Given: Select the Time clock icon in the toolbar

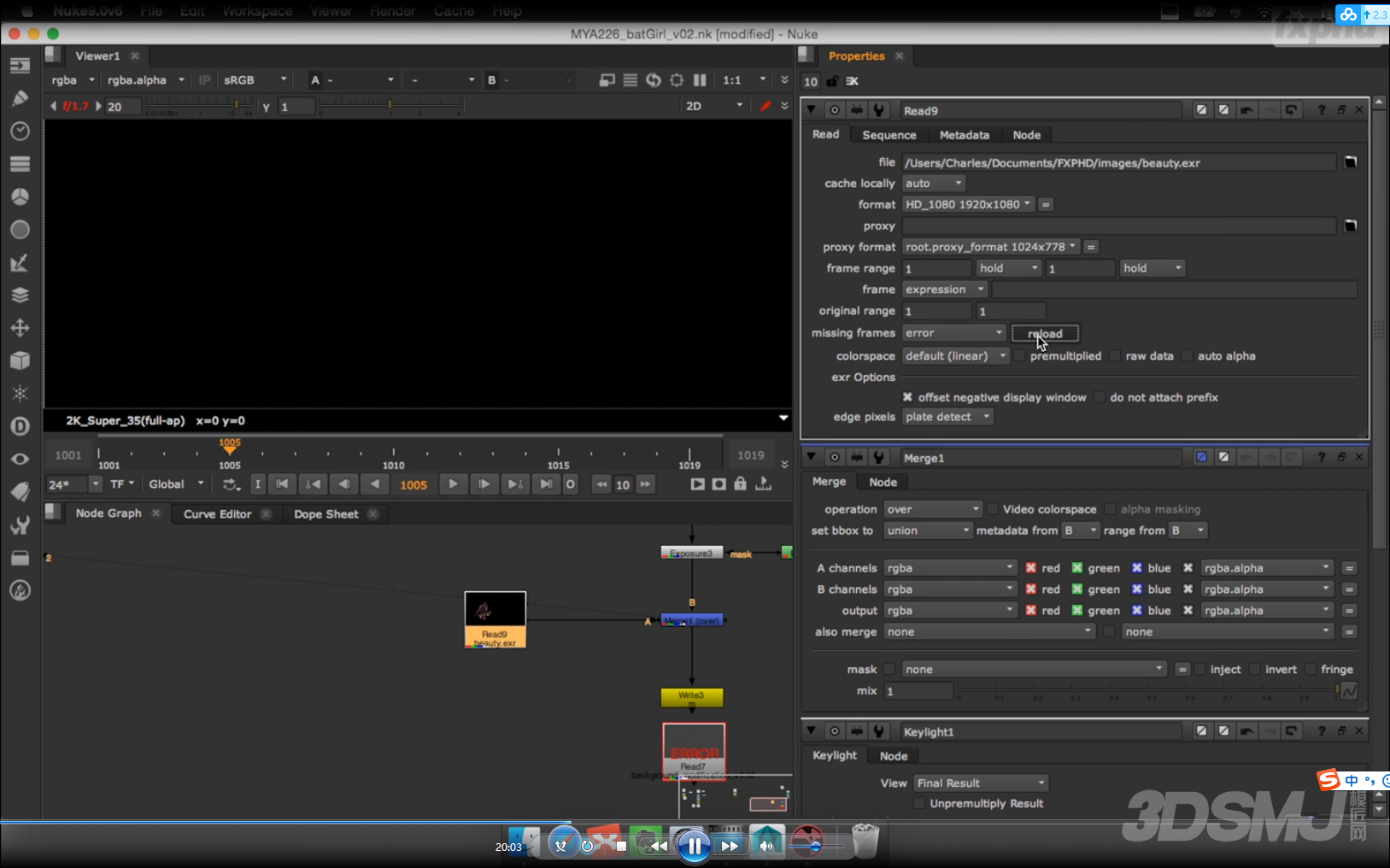Looking at the screenshot, I should coord(20,131).
